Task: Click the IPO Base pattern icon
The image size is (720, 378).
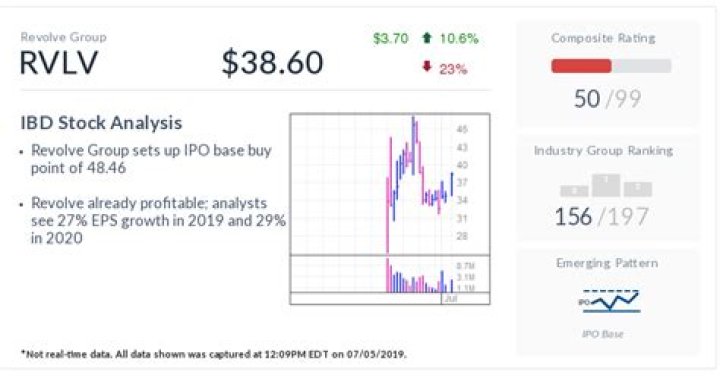Action: click(x=609, y=301)
